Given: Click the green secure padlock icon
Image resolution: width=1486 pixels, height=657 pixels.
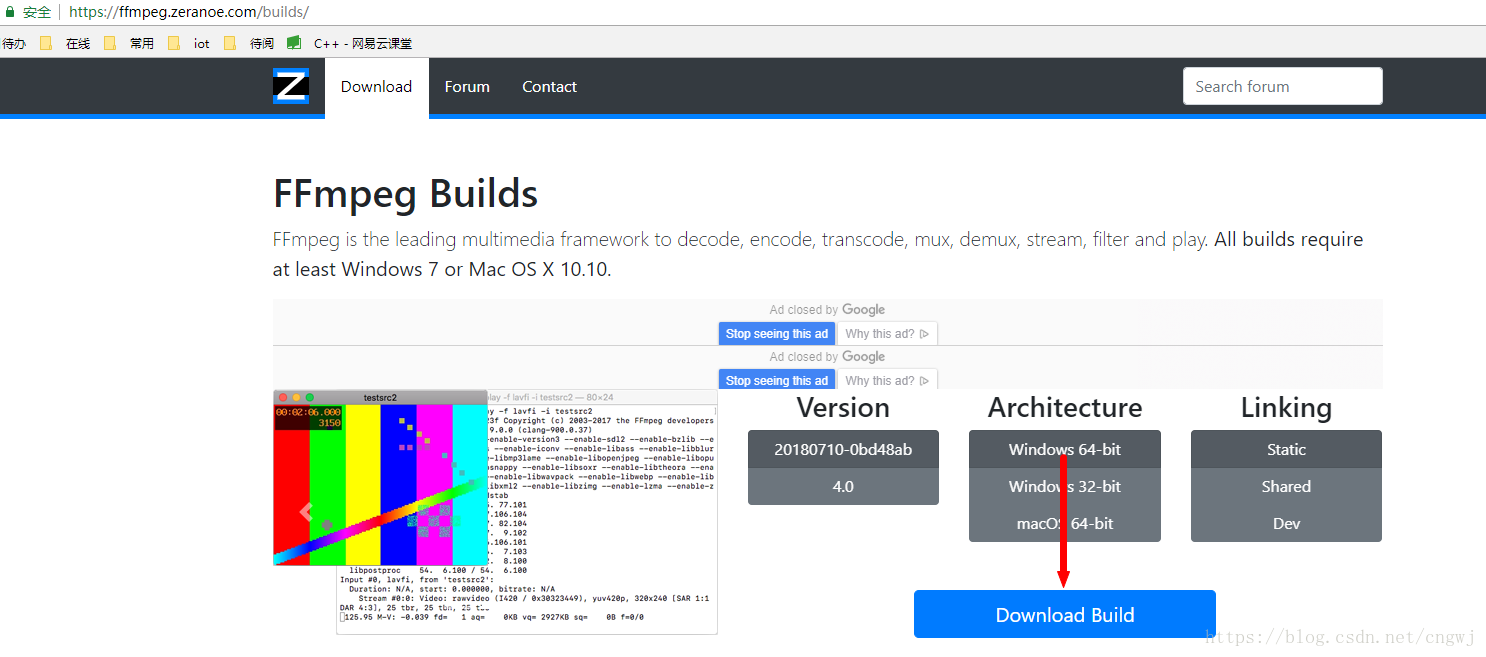Looking at the screenshot, I should (x=10, y=12).
